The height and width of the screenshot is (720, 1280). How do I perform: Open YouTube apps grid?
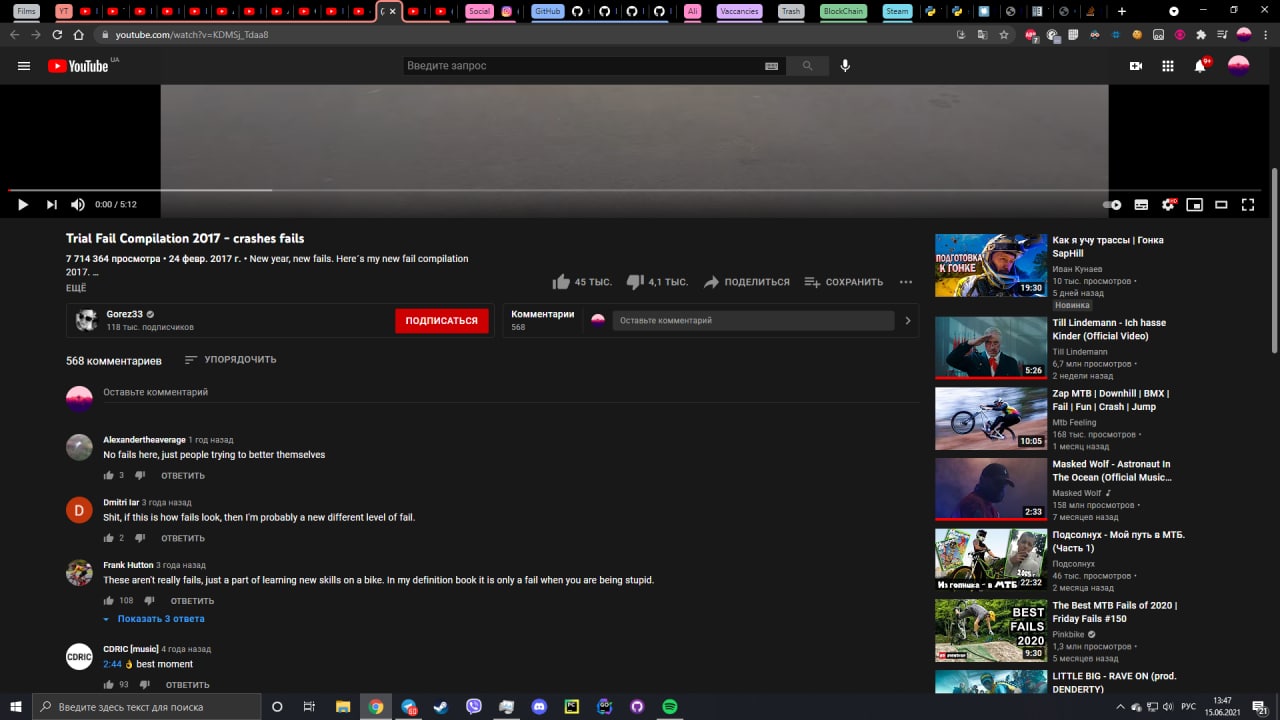[x=1168, y=66]
